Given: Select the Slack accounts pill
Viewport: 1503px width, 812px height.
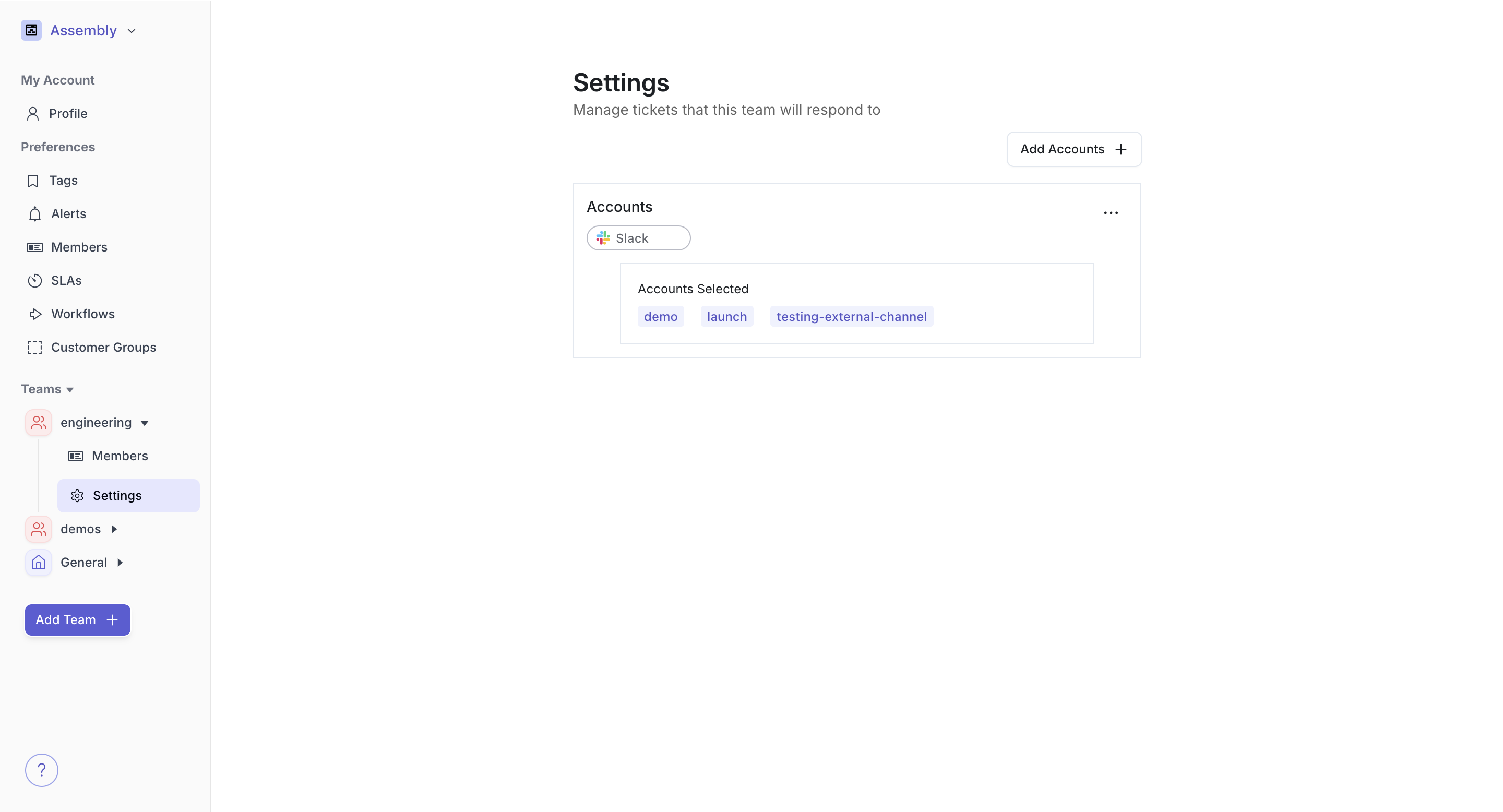Looking at the screenshot, I should (x=638, y=238).
